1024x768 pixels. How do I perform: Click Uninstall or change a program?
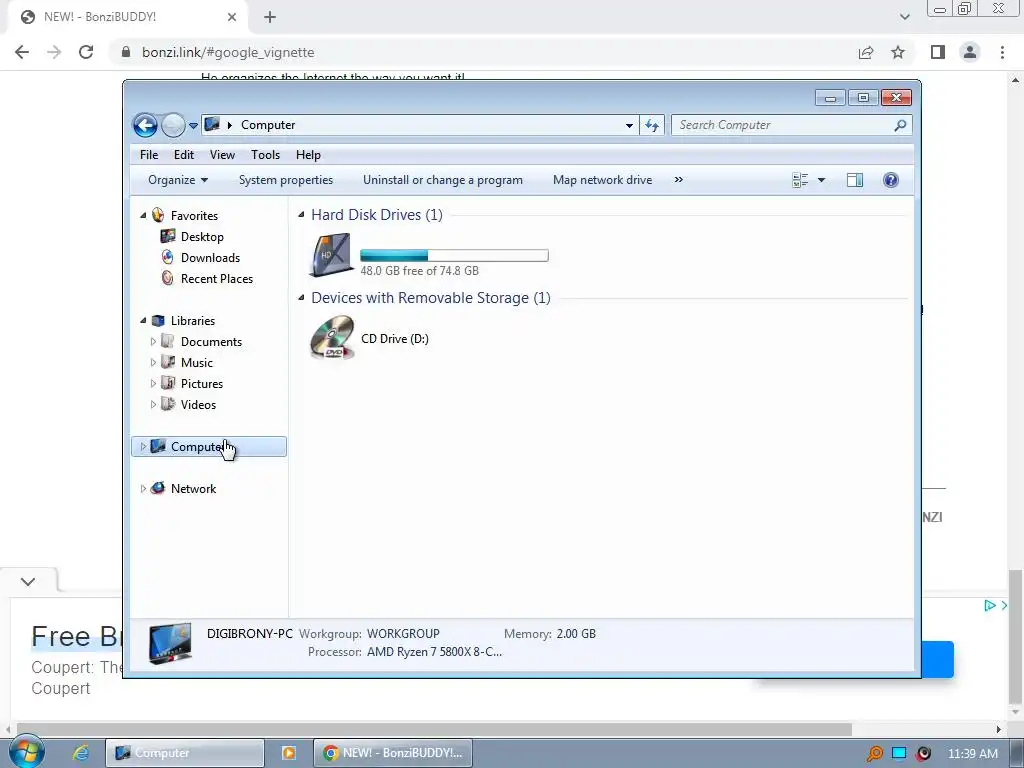click(x=443, y=180)
